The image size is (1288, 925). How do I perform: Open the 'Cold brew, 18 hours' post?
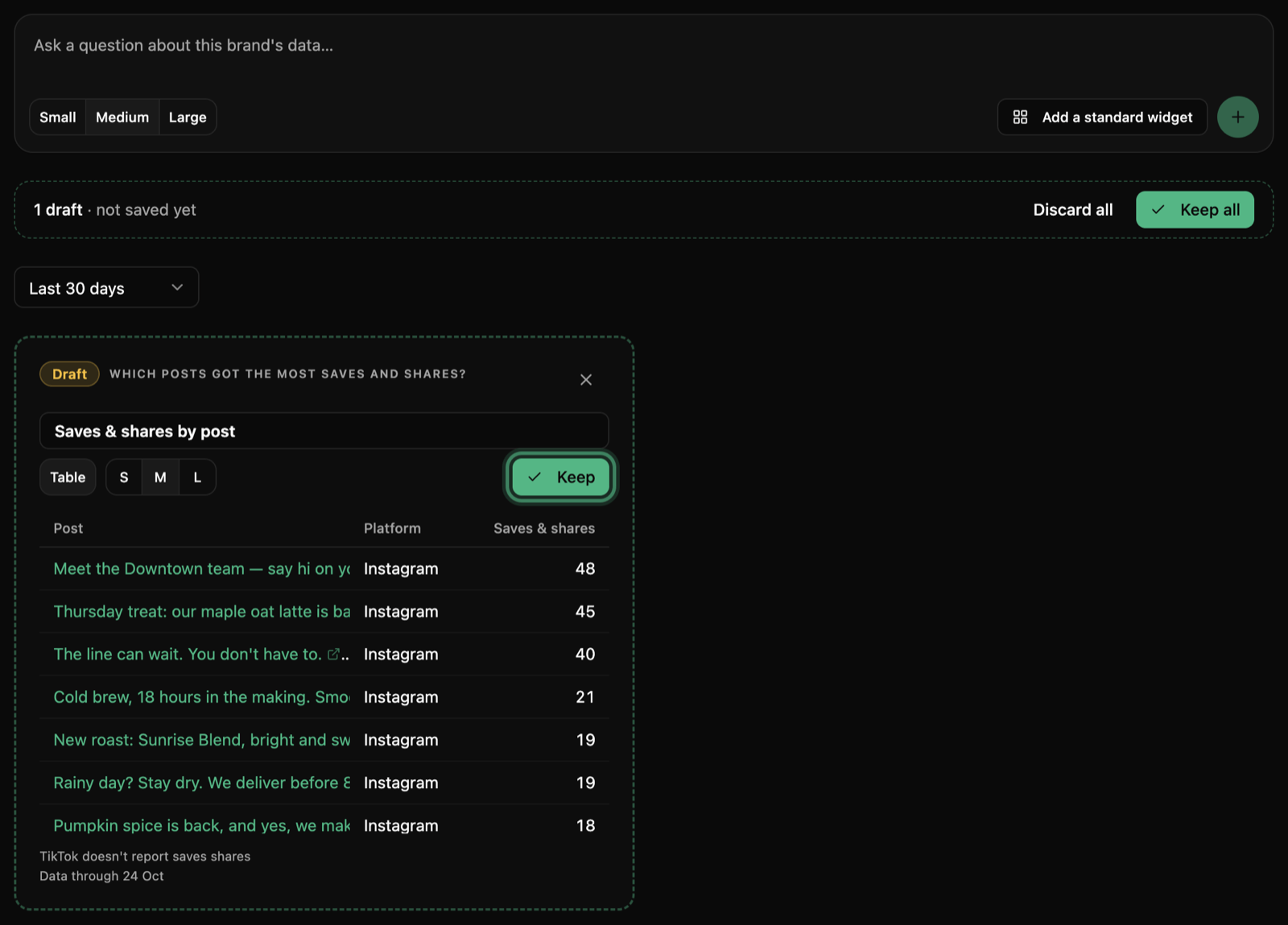pos(201,696)
